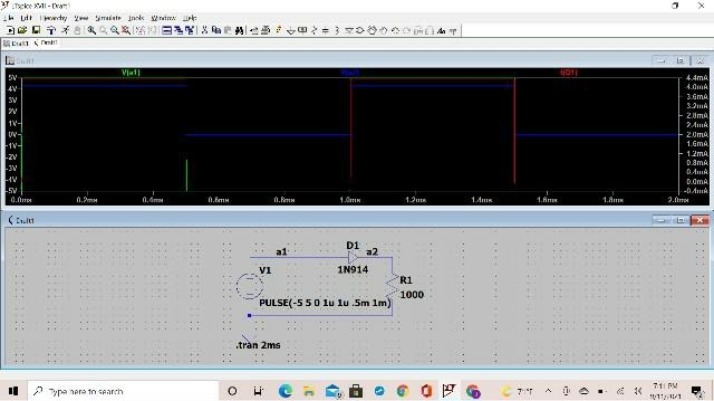
Task: Place a Capacitor from the toolbar
Action: tap(325, 30)
